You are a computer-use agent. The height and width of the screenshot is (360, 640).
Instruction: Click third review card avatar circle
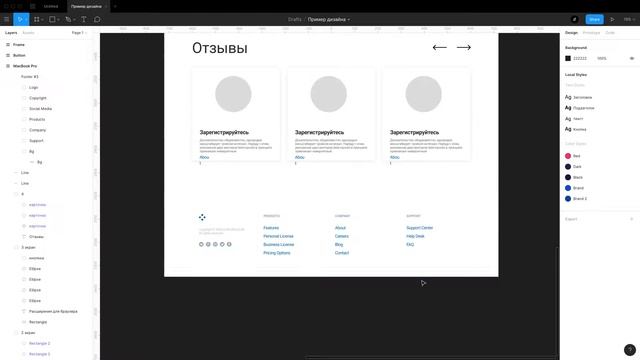pos(423,94)
